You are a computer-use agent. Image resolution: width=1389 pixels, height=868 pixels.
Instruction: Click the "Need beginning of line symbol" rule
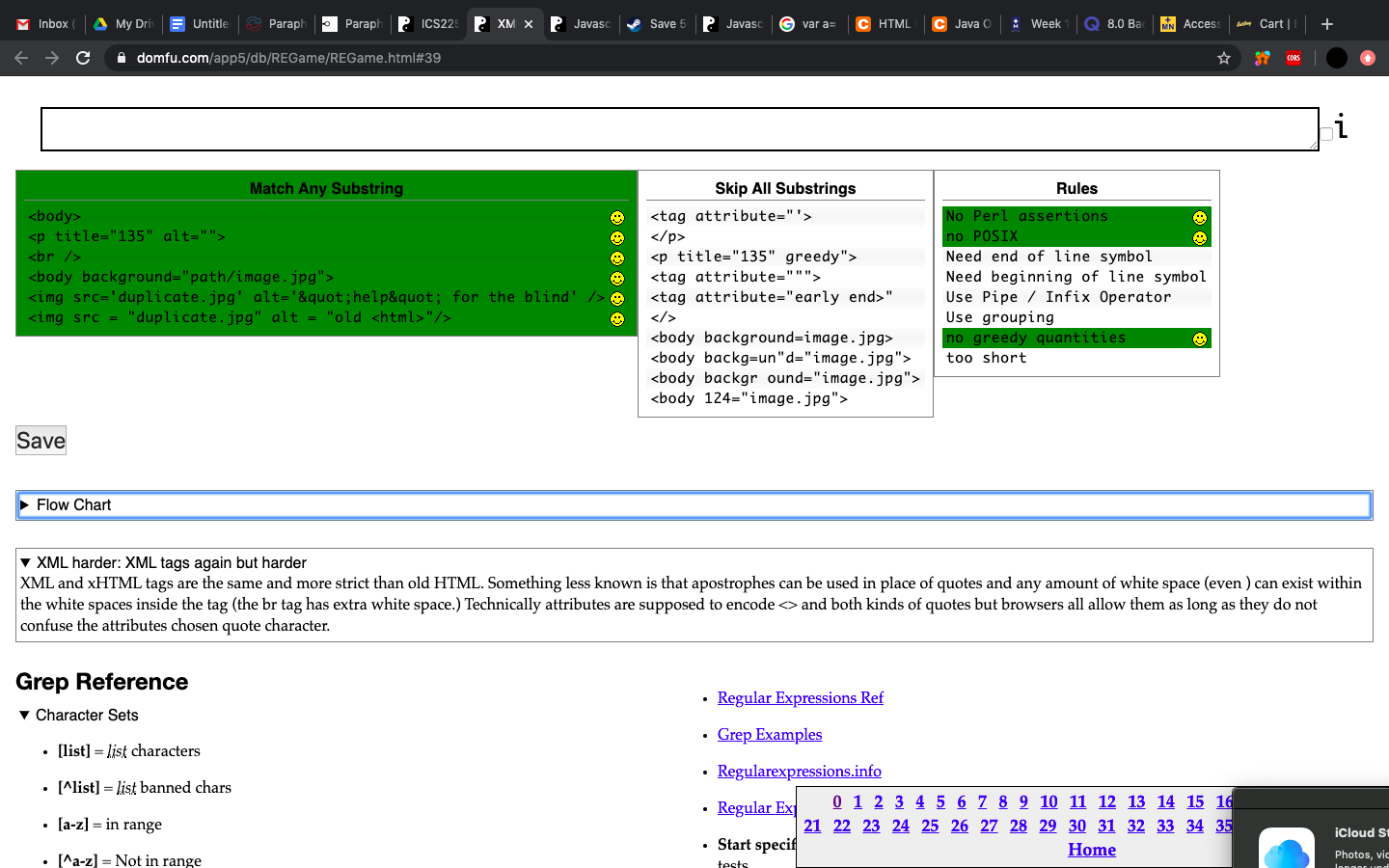point(1076,277)
